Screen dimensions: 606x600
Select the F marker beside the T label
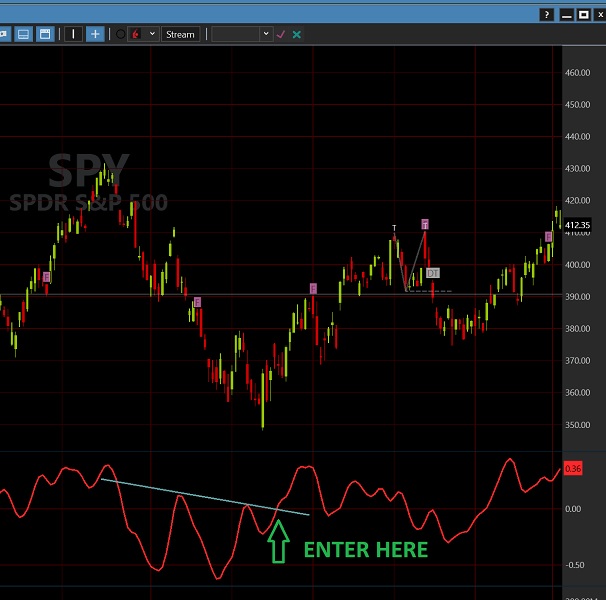tap(425, 224)
